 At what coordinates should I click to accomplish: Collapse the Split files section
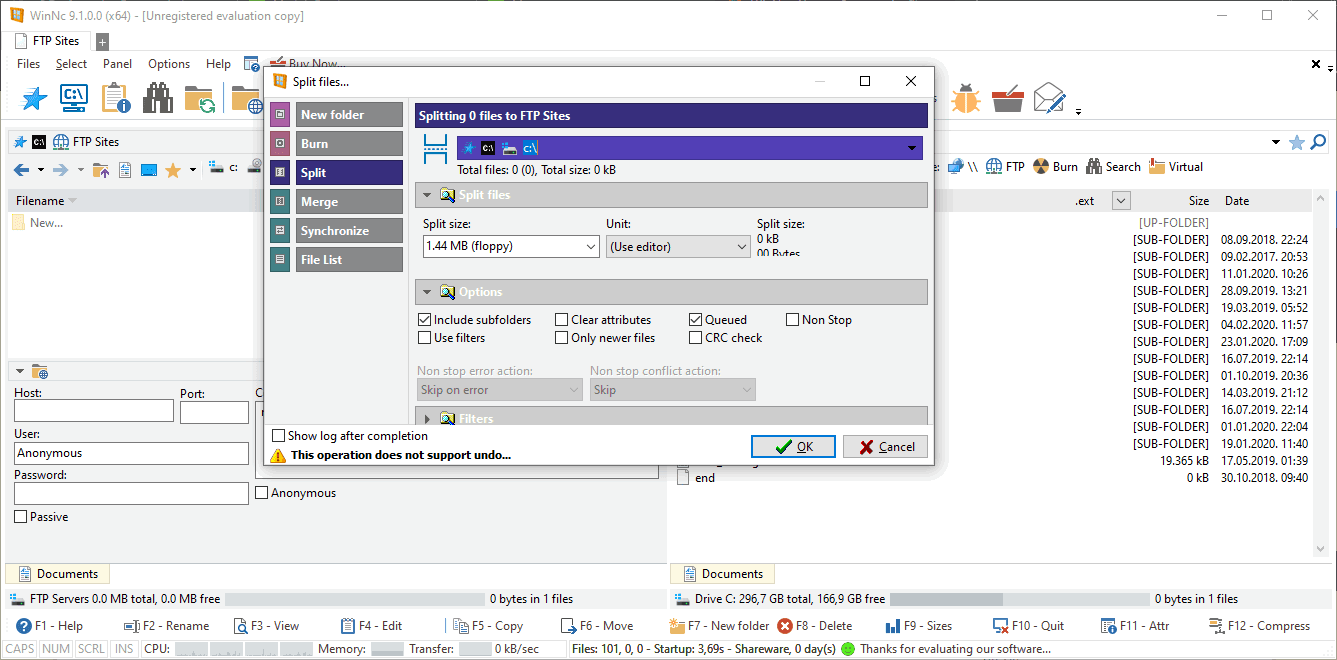(427, 195)
